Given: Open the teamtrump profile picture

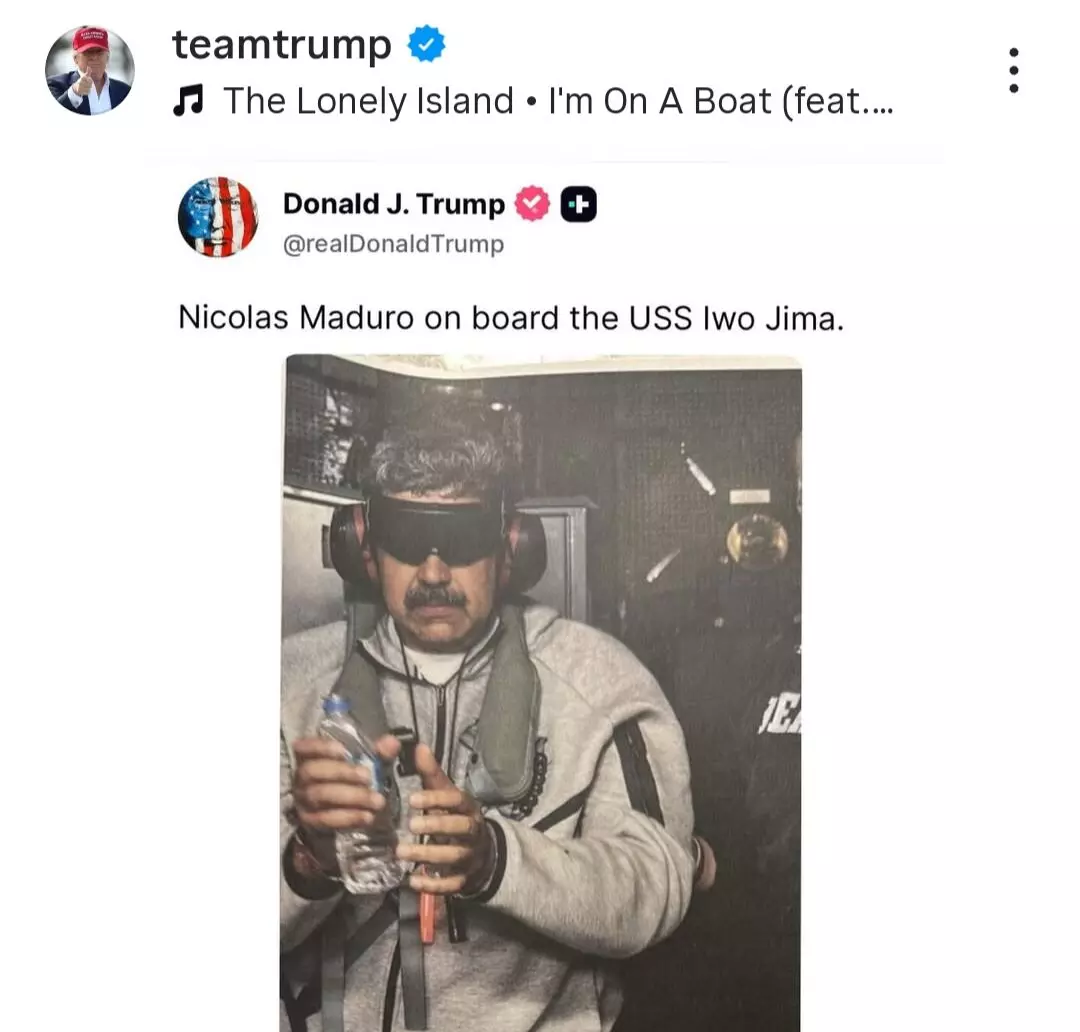Looking at the screenshot, I should [x=90, y=70].
